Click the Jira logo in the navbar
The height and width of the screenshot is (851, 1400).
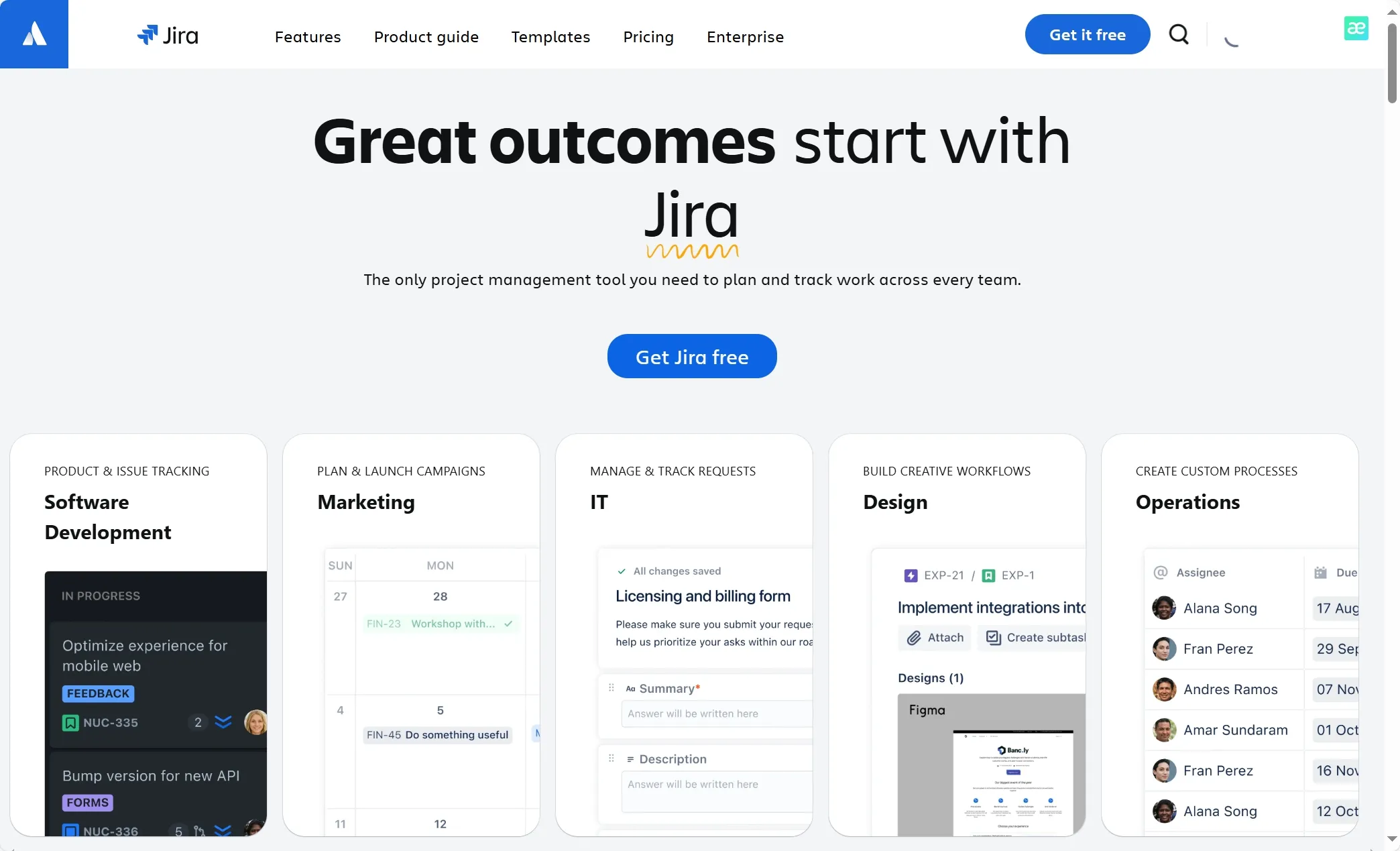(x=168, y=34)
